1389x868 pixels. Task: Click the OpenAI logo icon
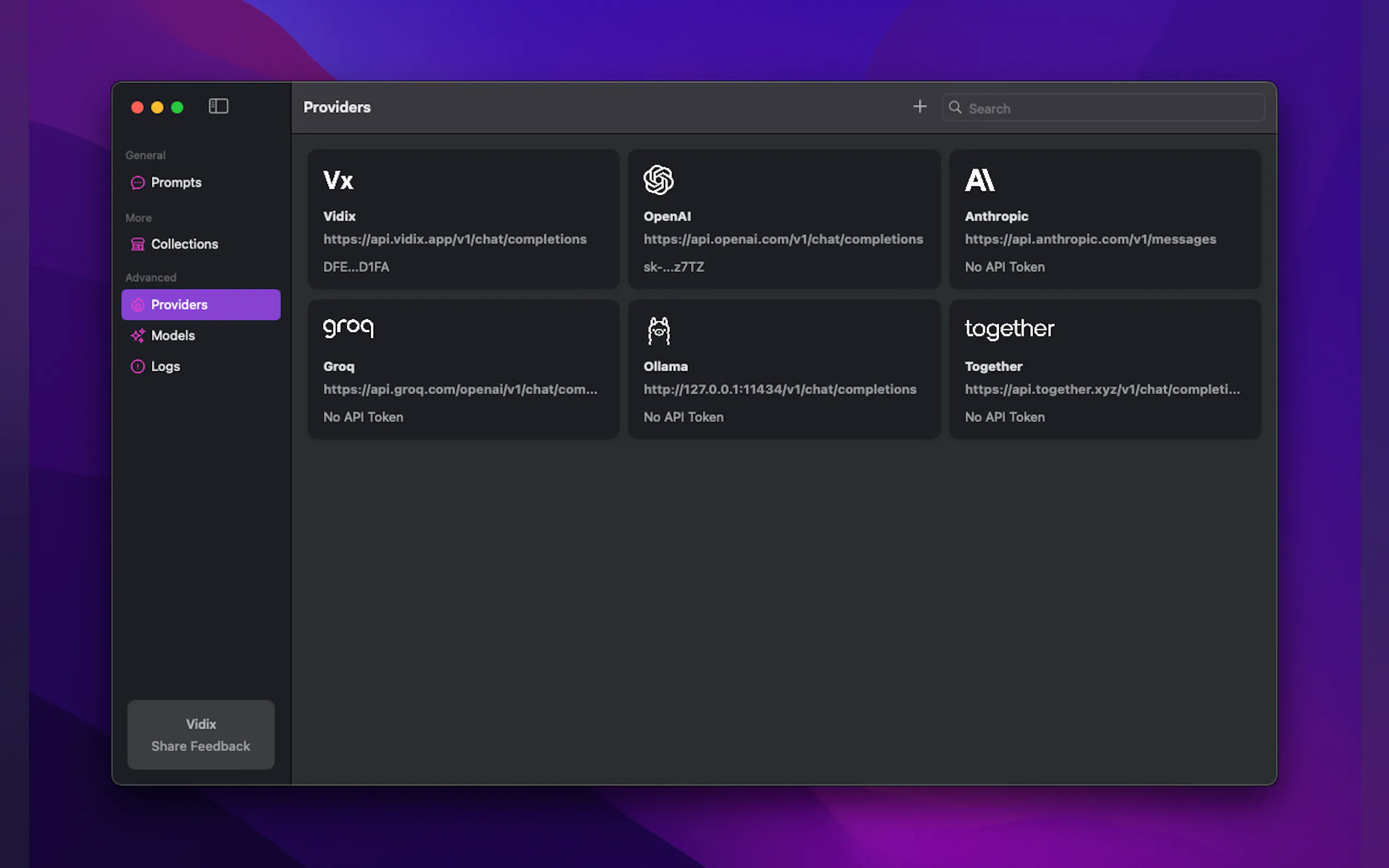(658, 180)
